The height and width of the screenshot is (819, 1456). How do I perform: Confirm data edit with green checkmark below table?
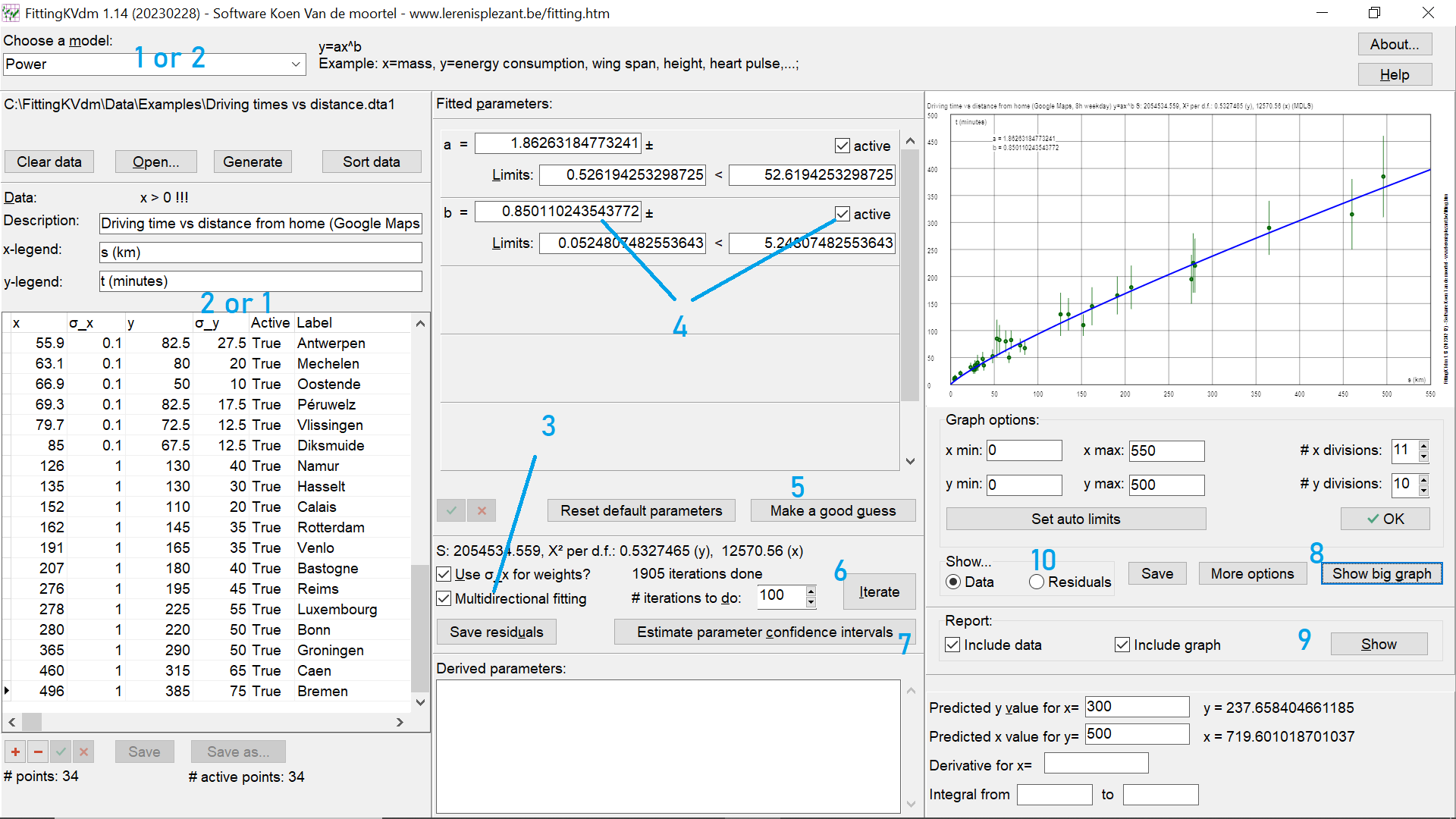[61, 752]
